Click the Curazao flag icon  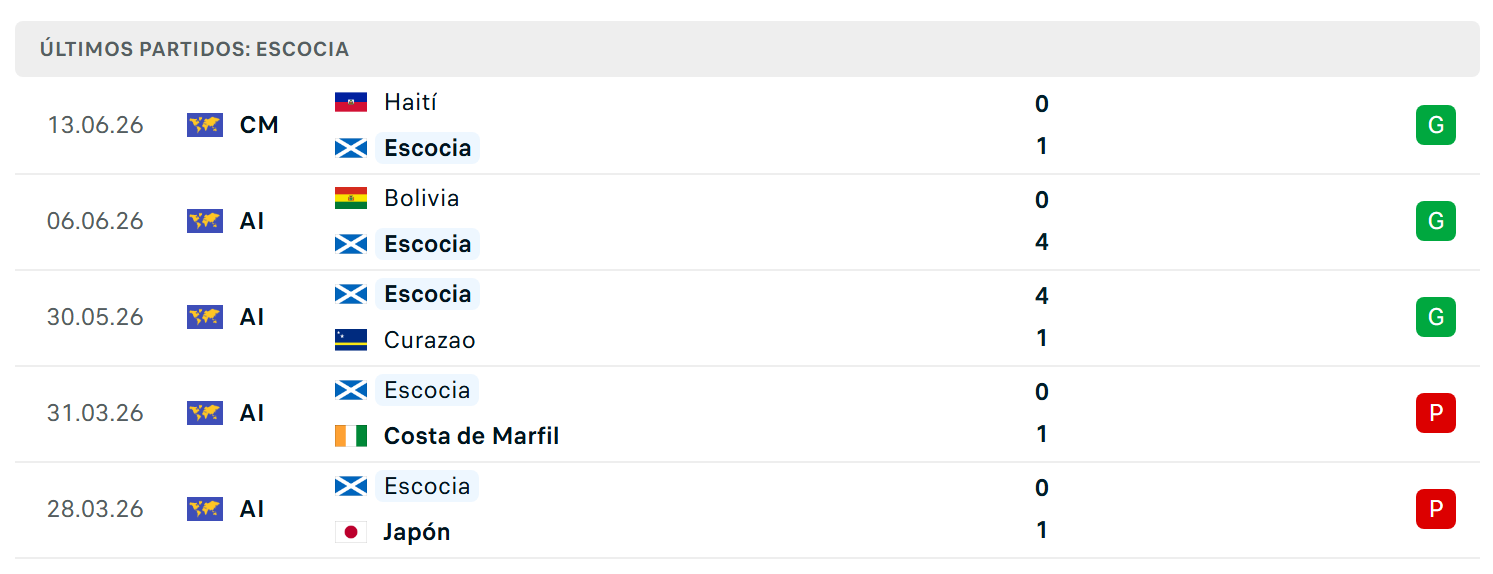[x=351, y=340]
